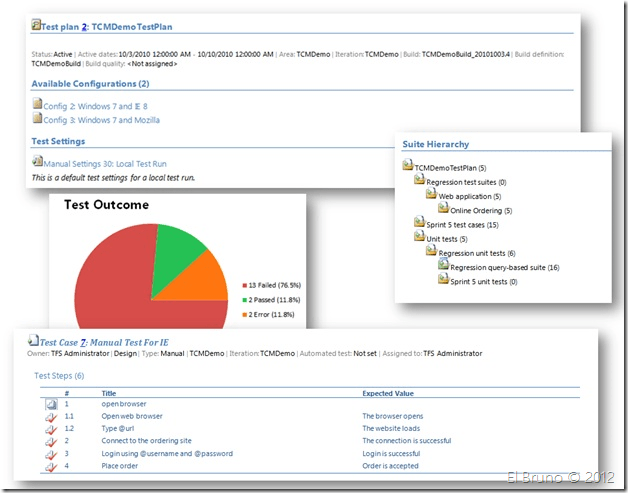
Task: Click the icon for the 'Type @url' step
Action: click(51, 428)
